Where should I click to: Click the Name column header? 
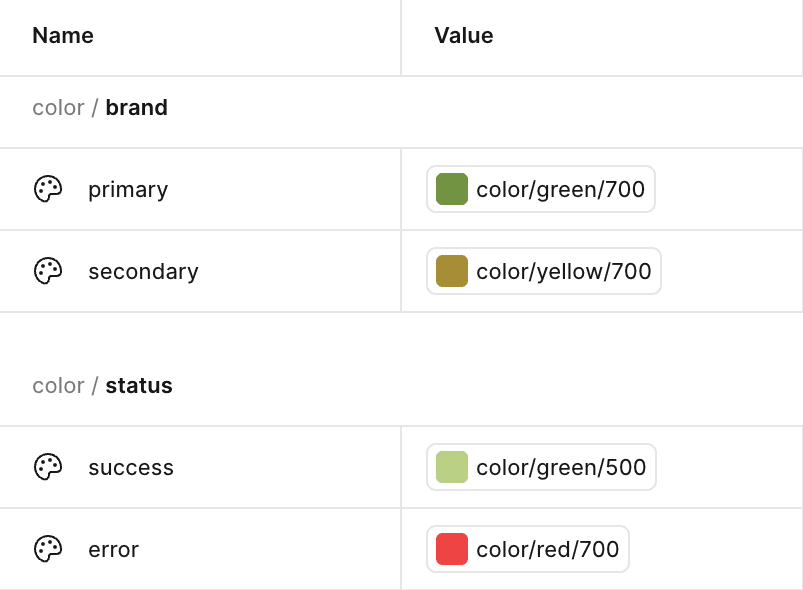62,35
